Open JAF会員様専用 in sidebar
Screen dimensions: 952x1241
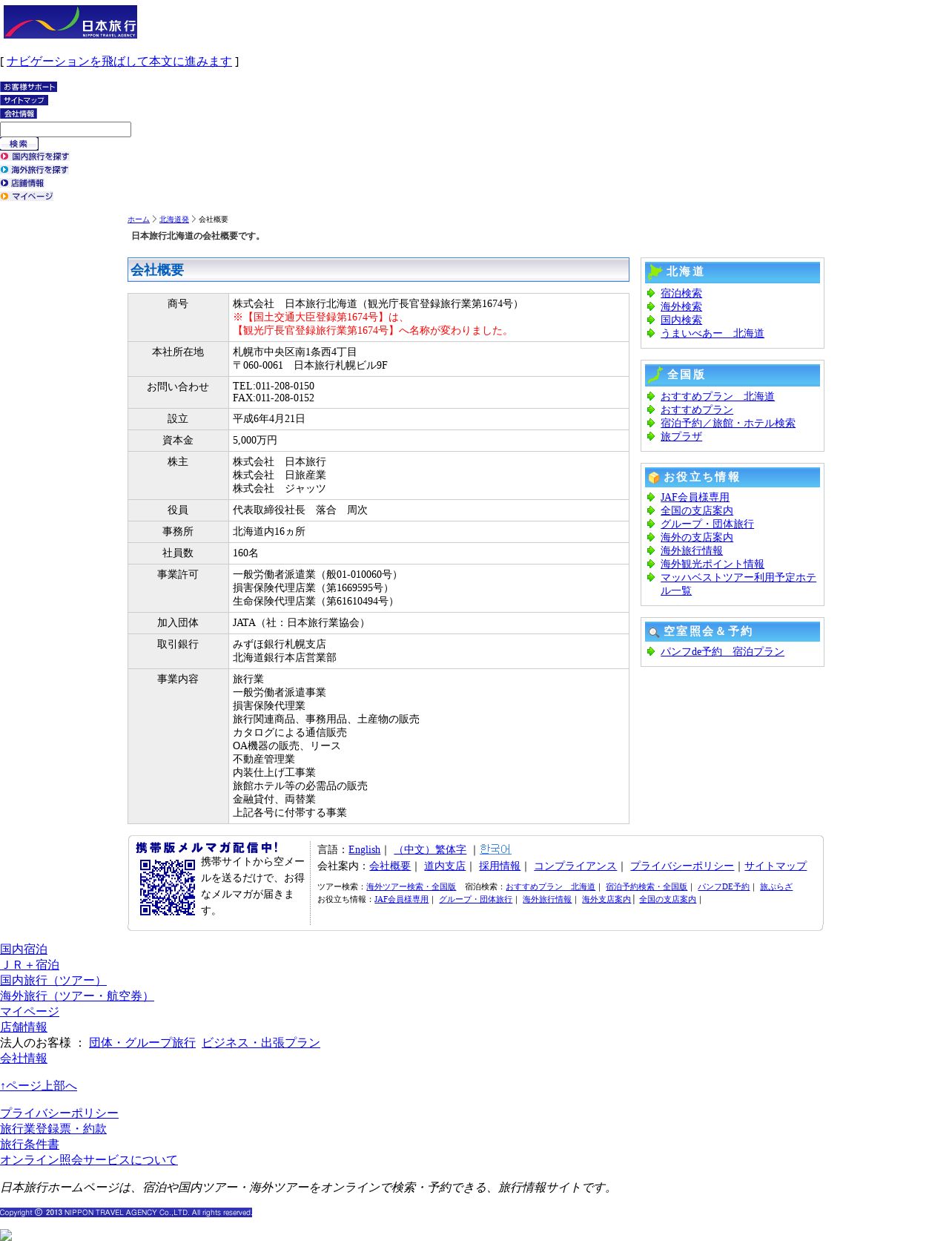[x=695, y=497]
